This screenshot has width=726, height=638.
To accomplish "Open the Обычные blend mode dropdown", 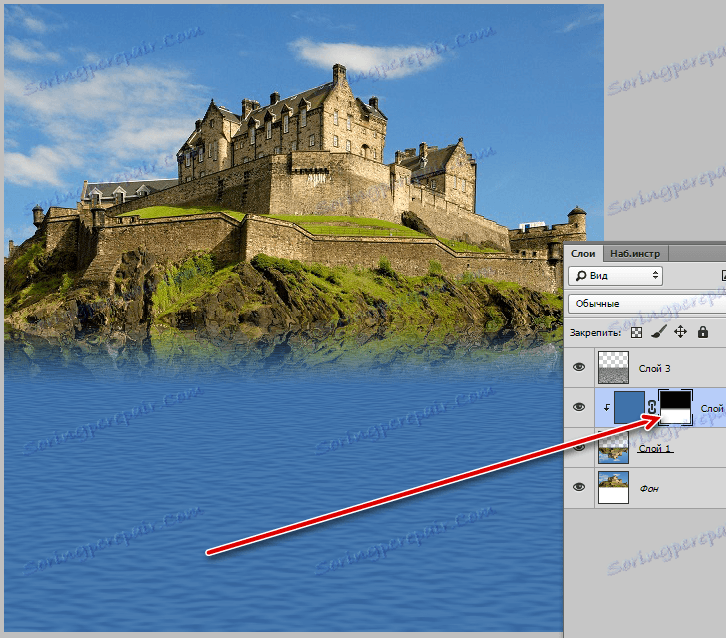I will pos(647,304).
